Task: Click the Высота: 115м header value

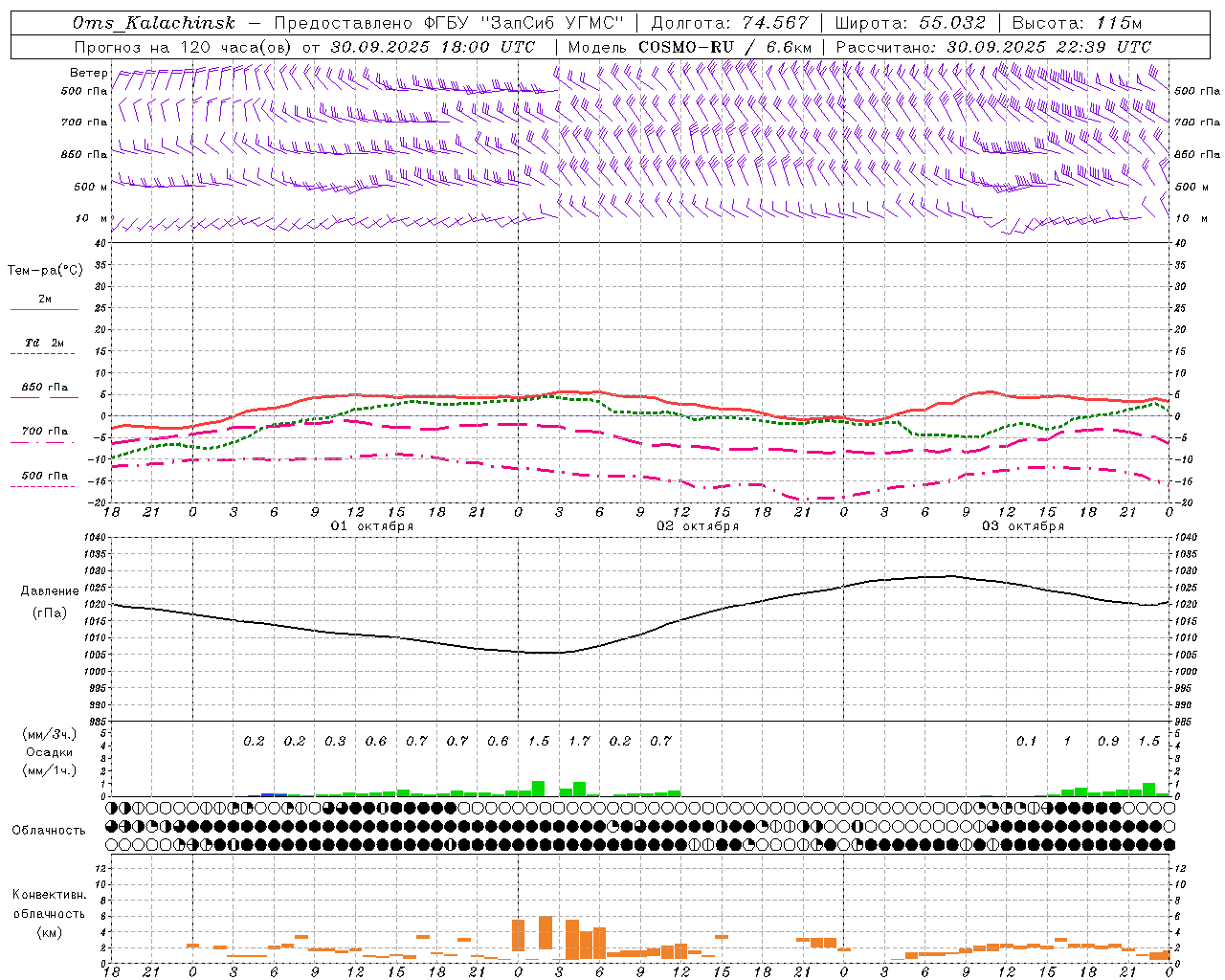Action: click(1077, 23)
